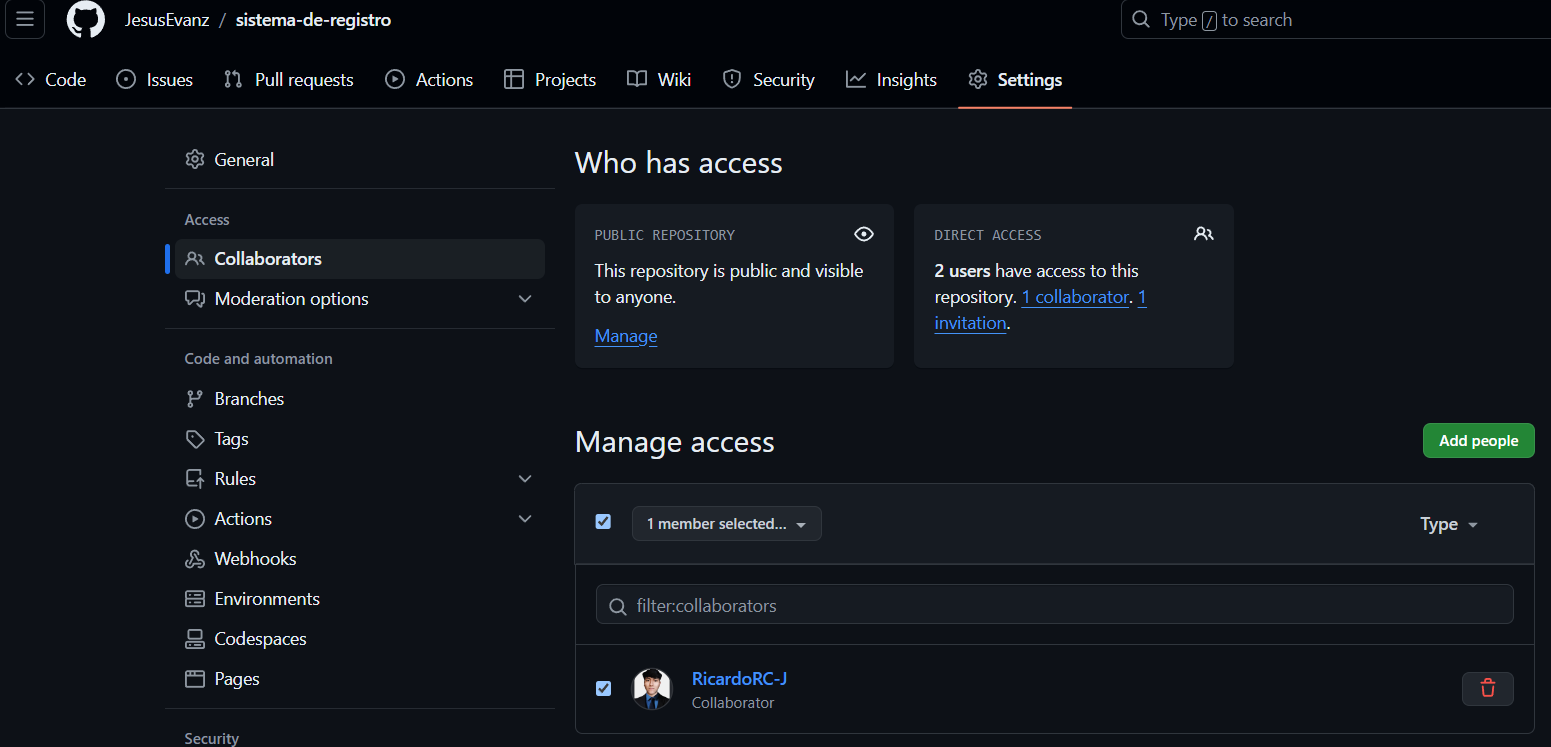Expand the Moderation options chevron
The image size is (1551, 747).
(x=525, y=299)
